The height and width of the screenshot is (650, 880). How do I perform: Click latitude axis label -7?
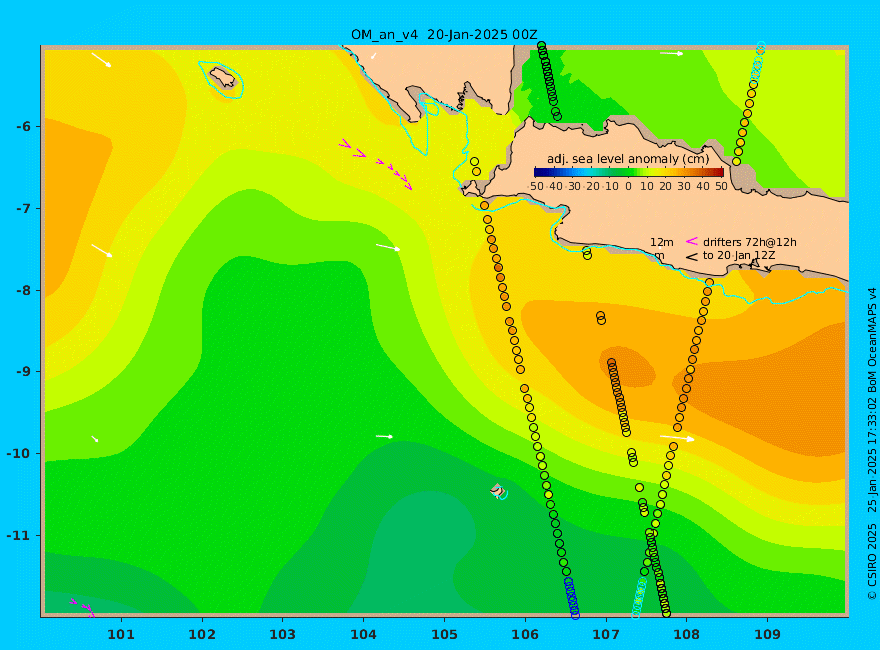coord(24,208)
